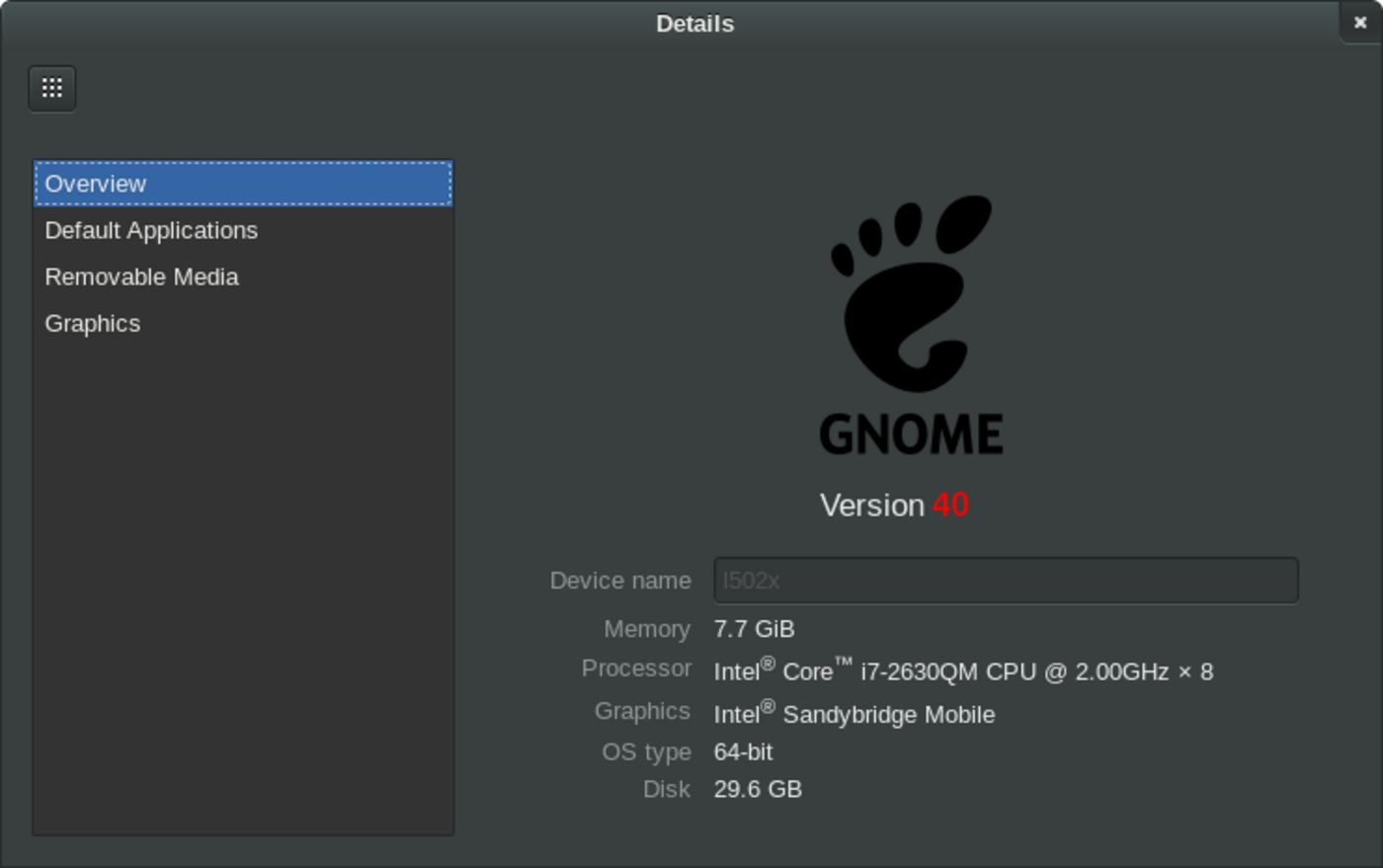This screenshot has width=1383, height=868.
Task: Select the device name l502x text
Action: 748,582
